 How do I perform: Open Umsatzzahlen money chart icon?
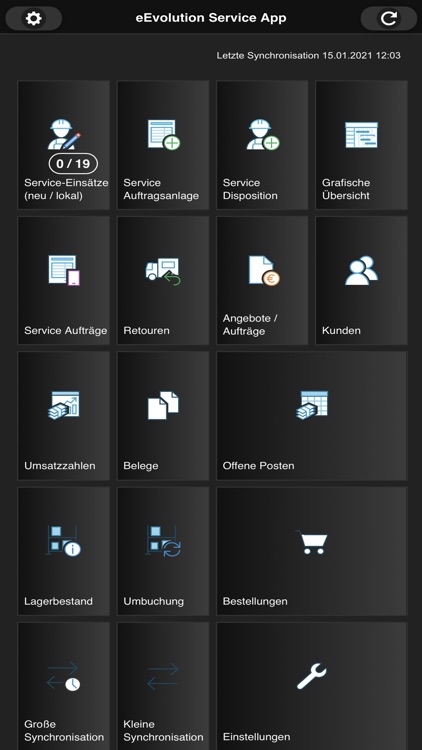coord(64,406)
